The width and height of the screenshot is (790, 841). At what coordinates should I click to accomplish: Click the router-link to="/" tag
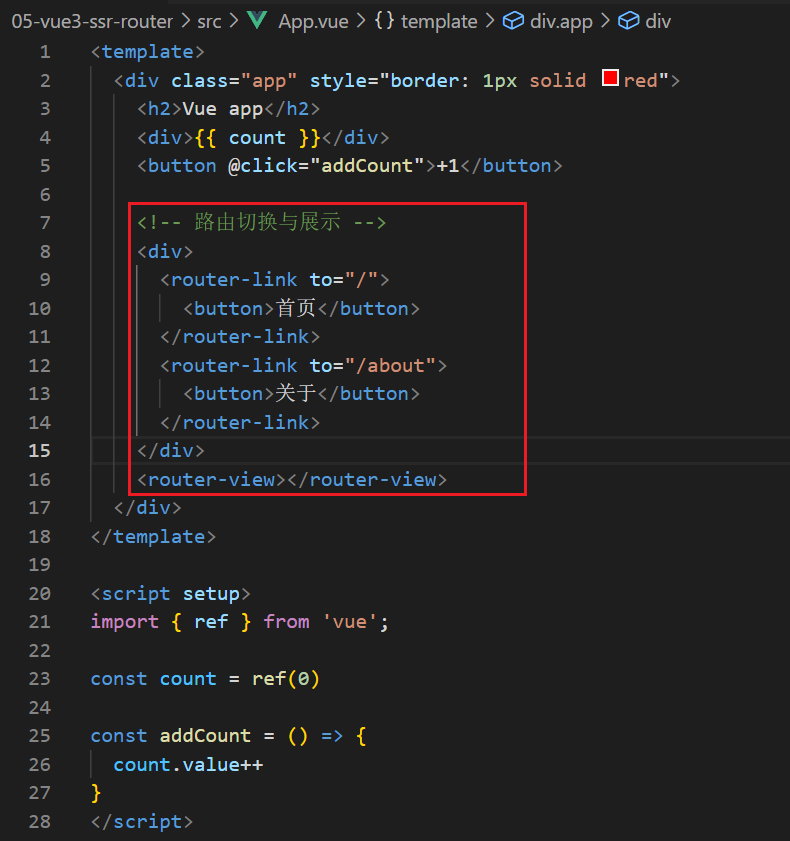coord(275,280)
